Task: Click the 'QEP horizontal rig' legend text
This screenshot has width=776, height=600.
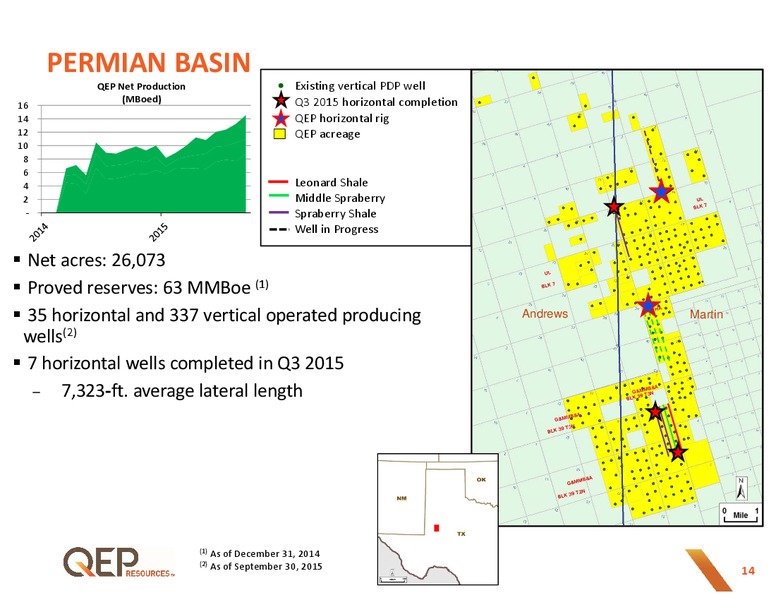Action: tap(342, 118)
